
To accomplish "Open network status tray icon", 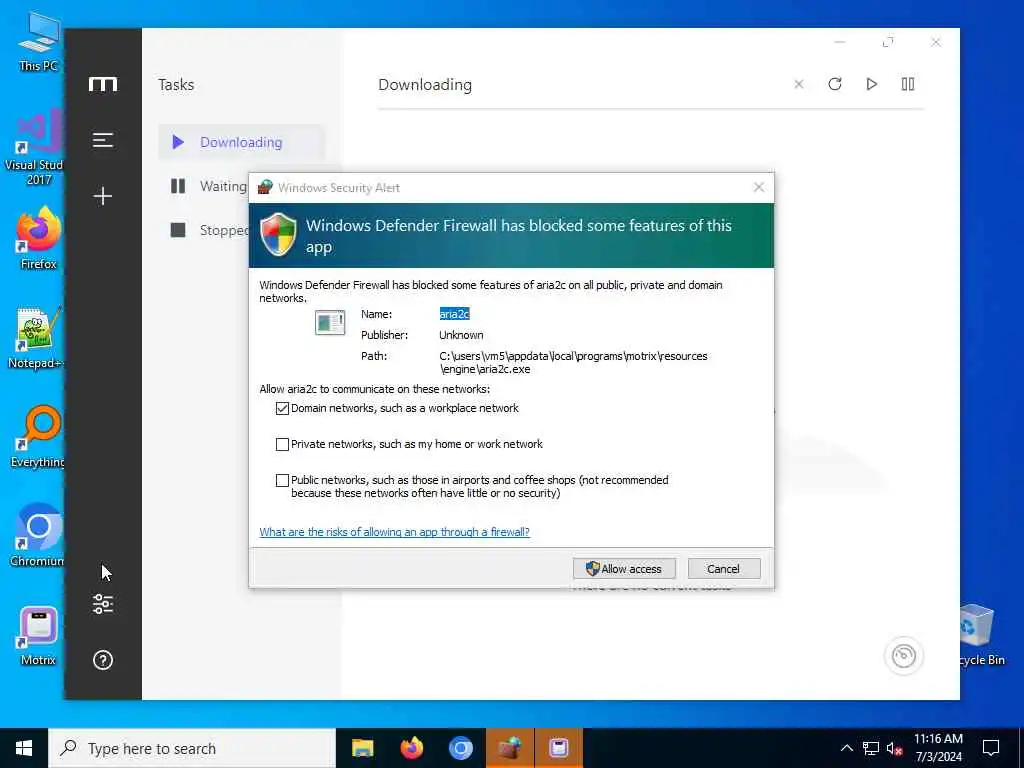I will (x=871, y=748).
